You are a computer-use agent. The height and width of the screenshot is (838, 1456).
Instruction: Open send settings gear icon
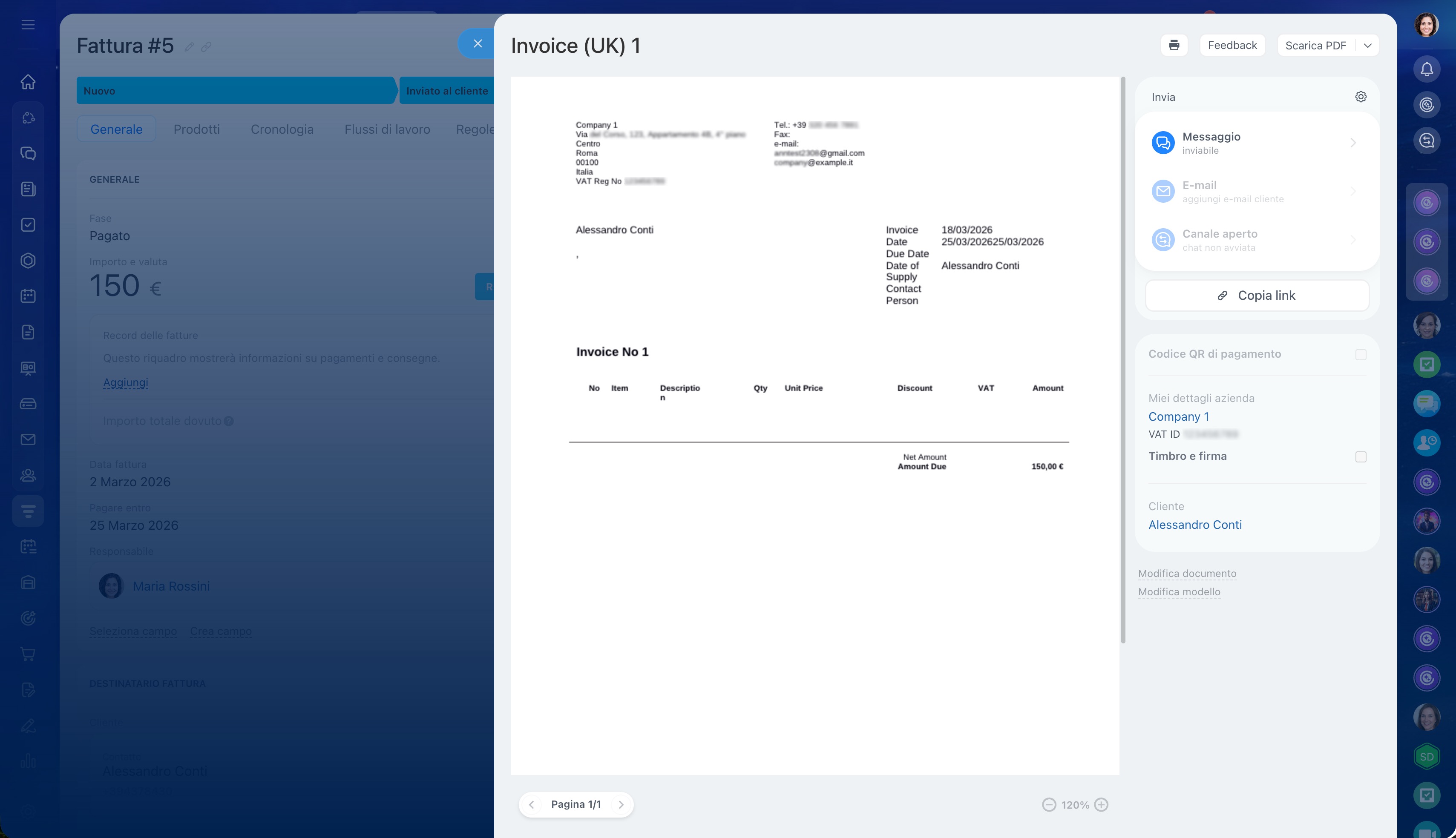click(x=1361, y=97)
